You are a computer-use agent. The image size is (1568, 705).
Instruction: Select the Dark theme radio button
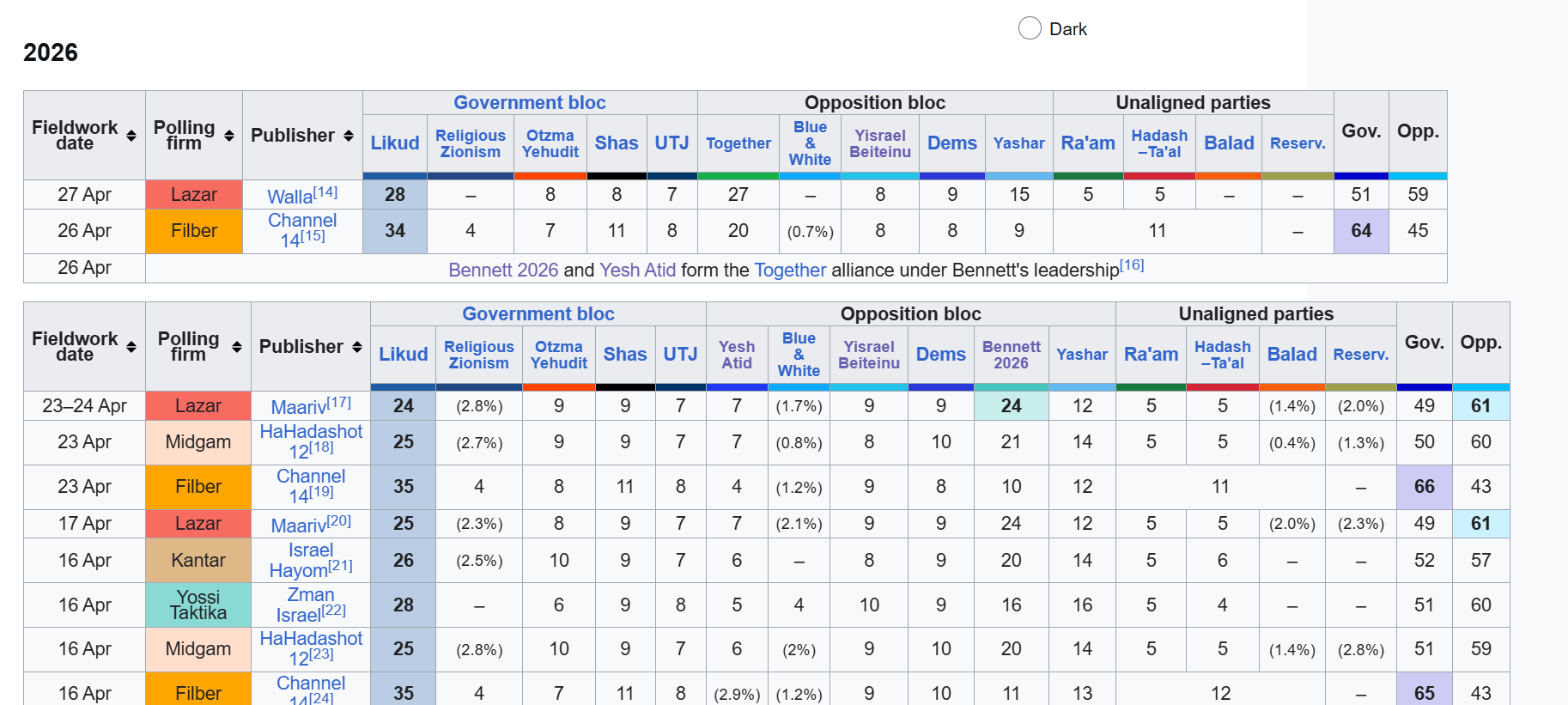[x=1030, y=28]
